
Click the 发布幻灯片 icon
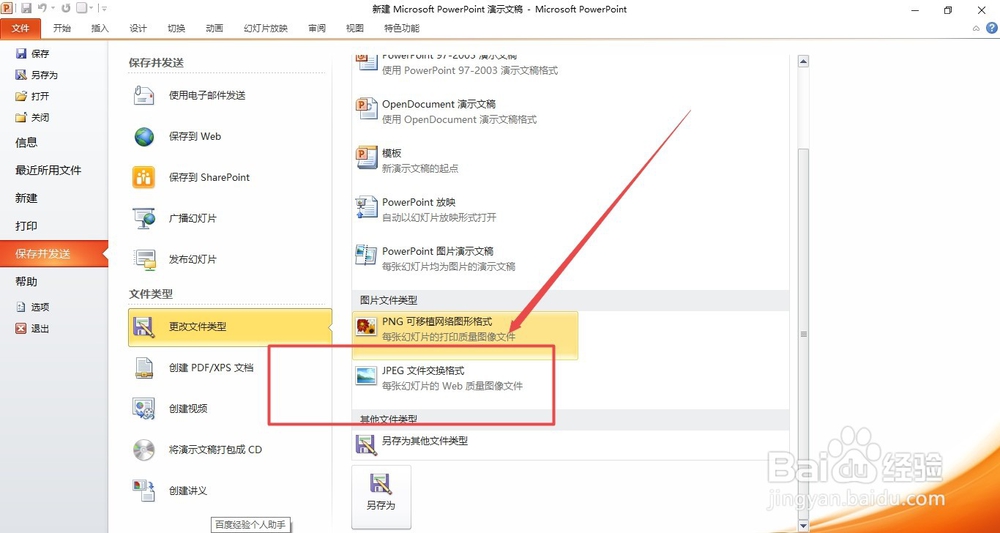click(144, 259)
